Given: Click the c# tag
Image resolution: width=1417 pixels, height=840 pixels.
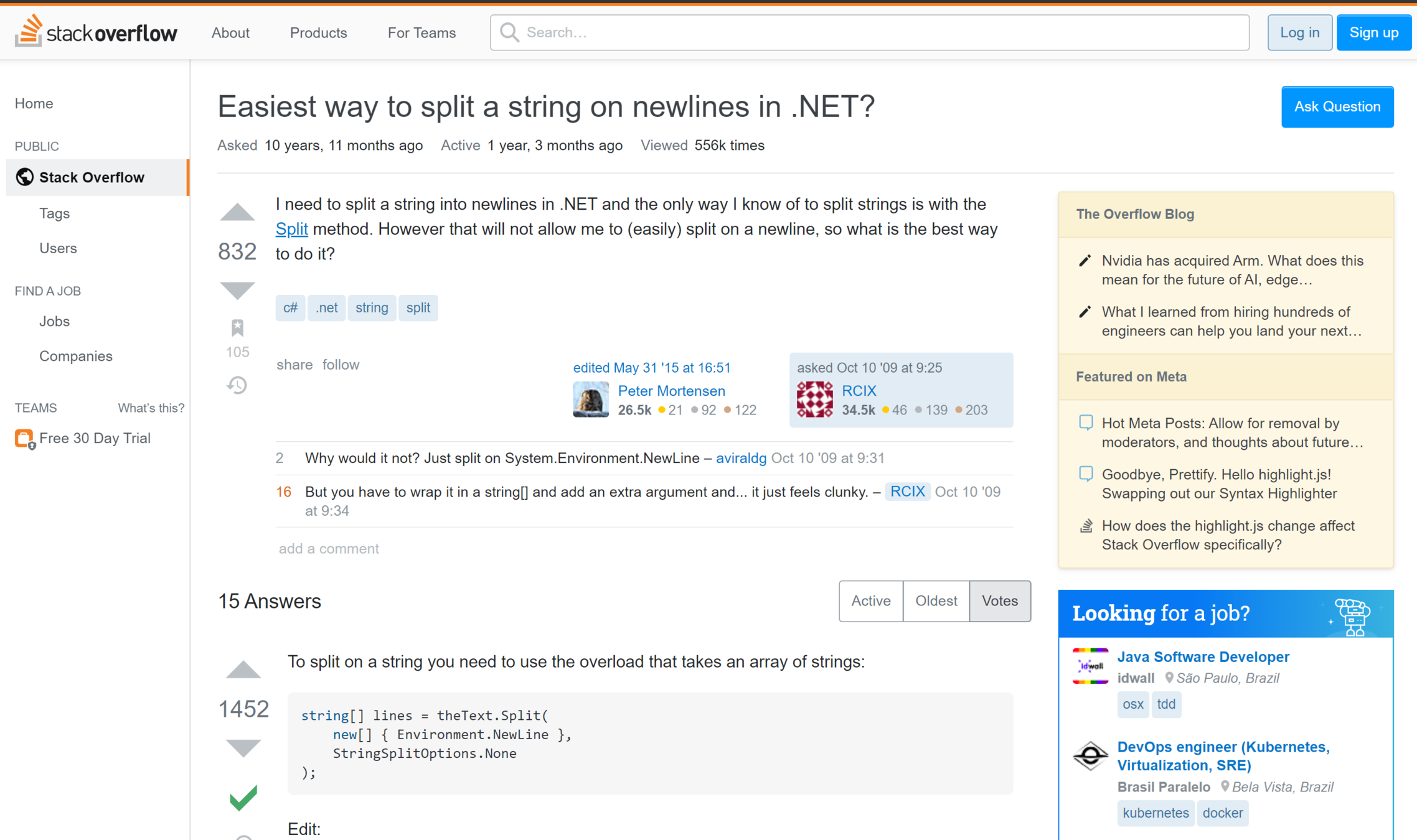Looking at the screenshot, I should pyautogui.click(x=290, y=308).
